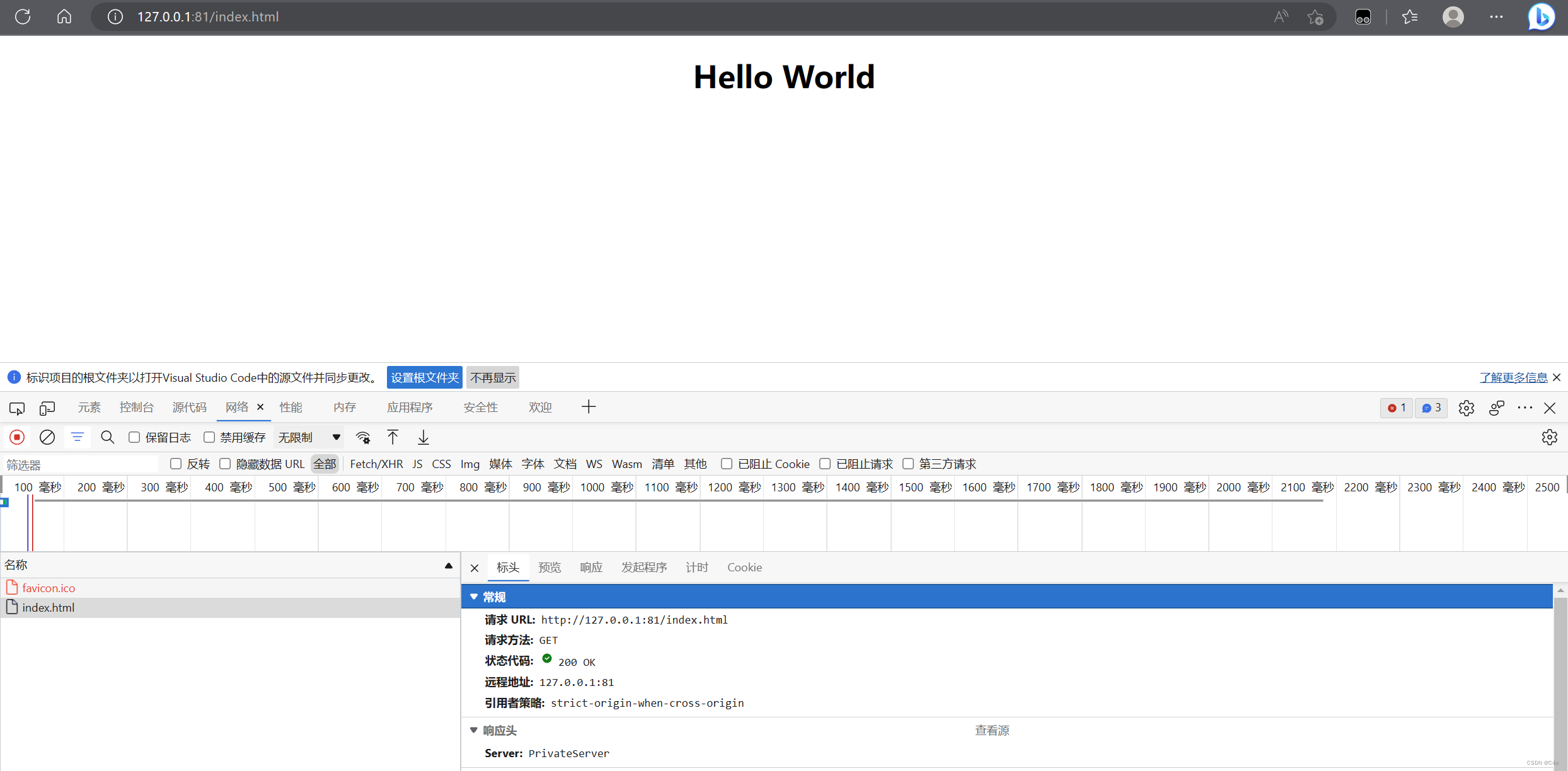Screen dimensions: 1568x771
Task: Select favicon.ico request row
Action: tap(230, 588)
